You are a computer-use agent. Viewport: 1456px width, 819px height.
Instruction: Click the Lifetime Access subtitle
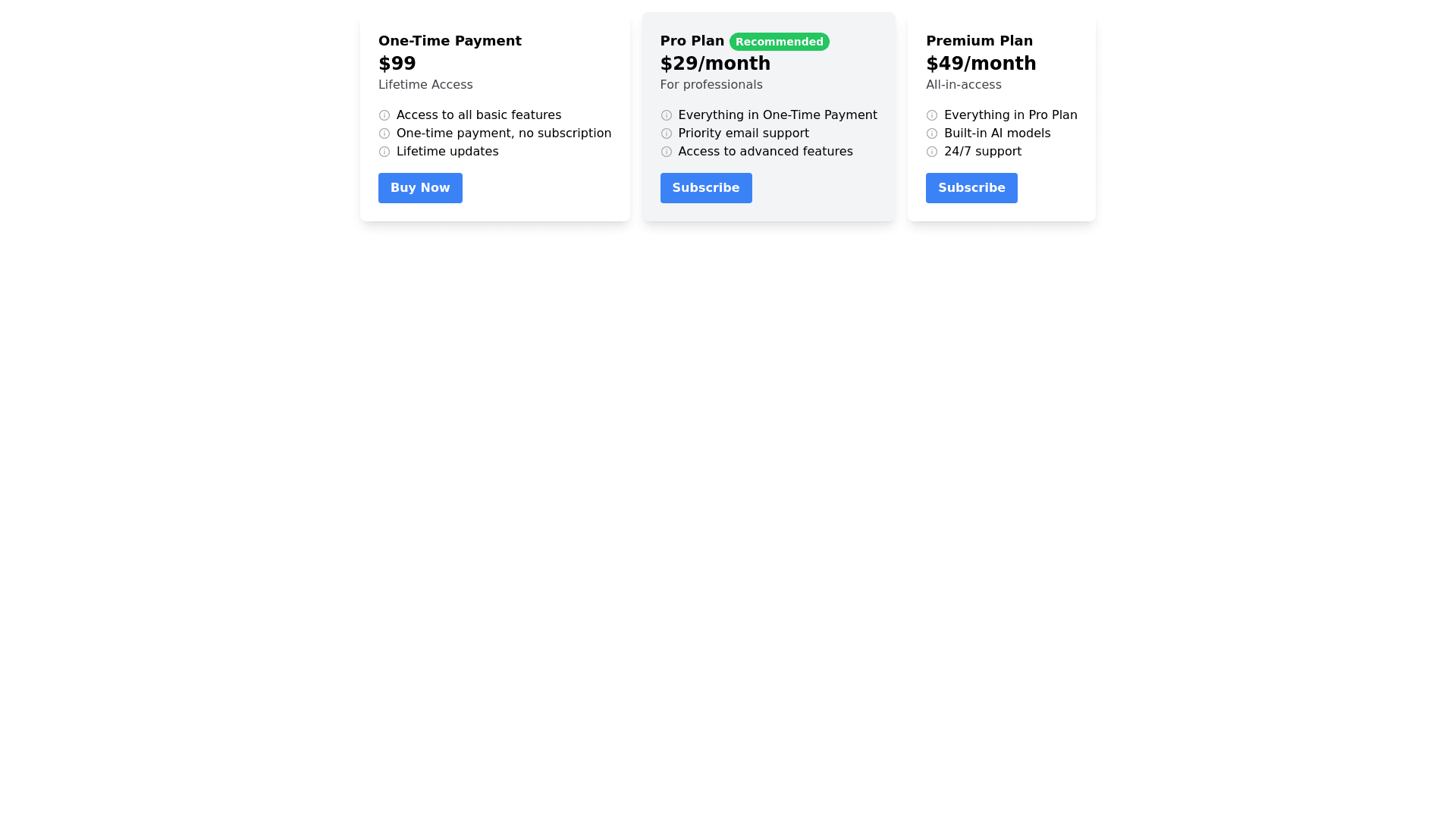point(425,85)
